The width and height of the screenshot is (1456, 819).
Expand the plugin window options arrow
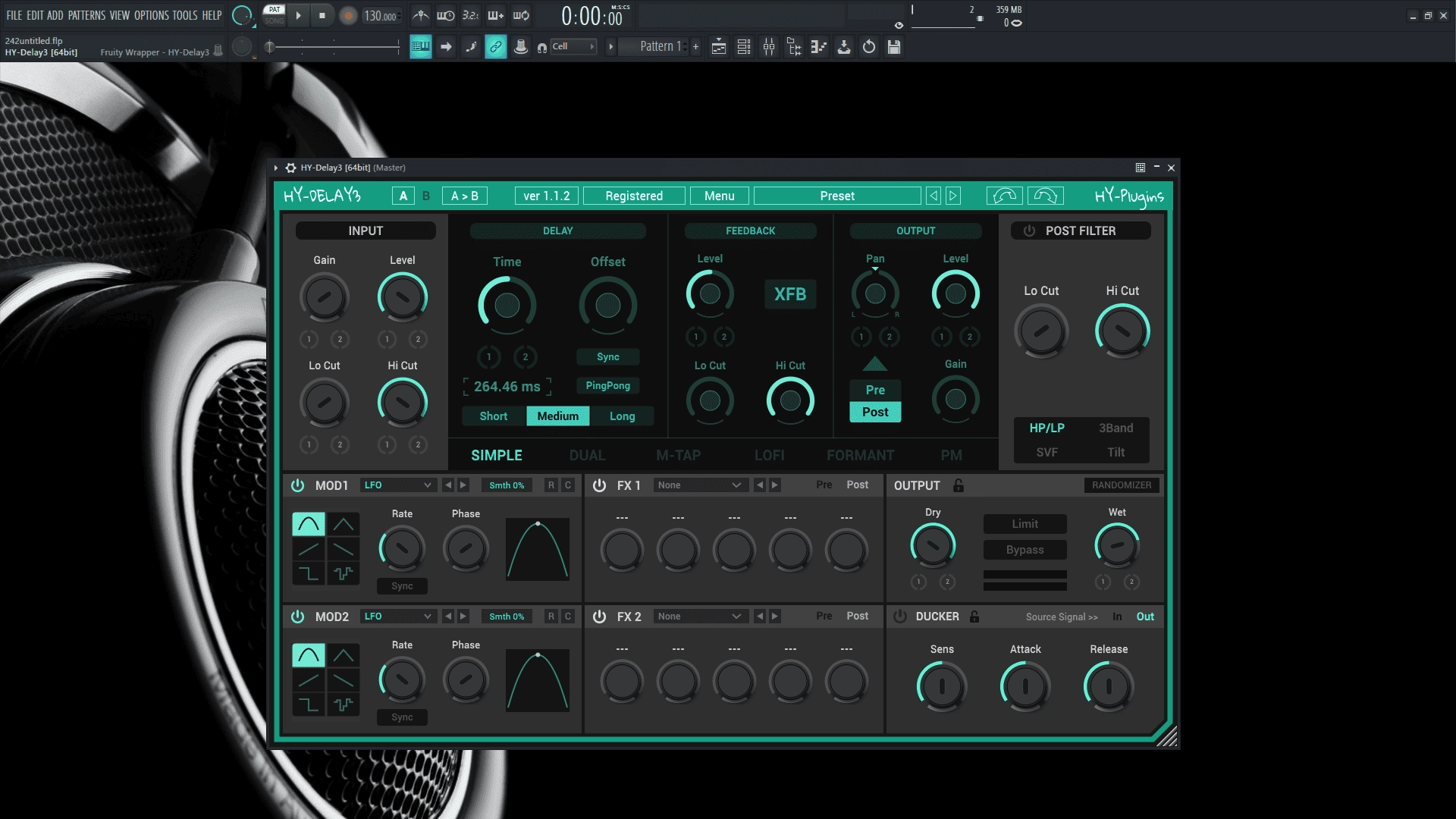(276, 168)
